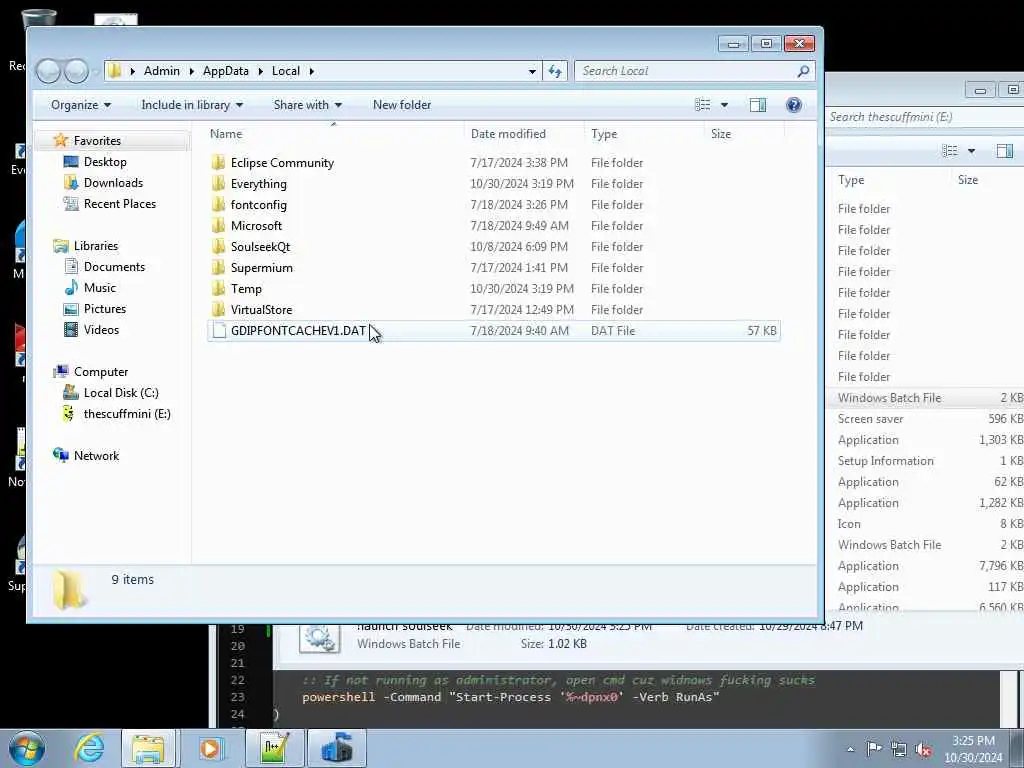Select the fontconfig folder icon
Viewport: 1024px width, 768px height.
pos(219,204)
